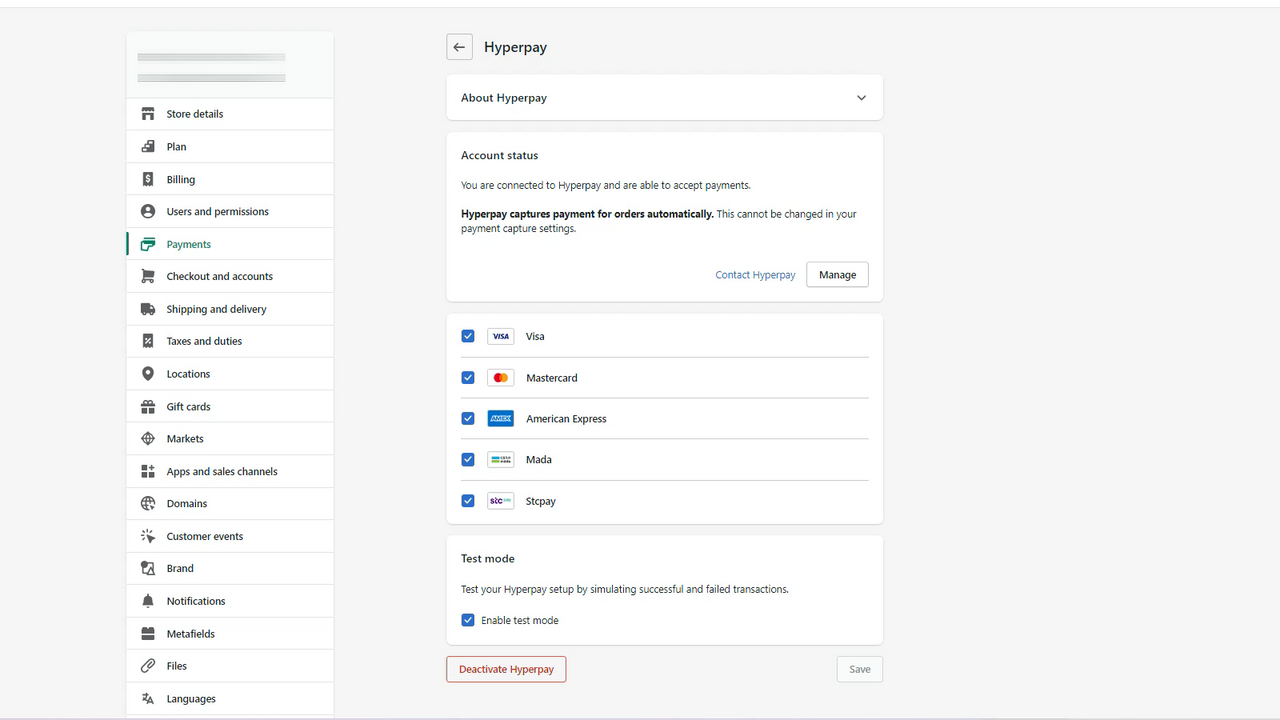
Task: Click the Users and permissions person icon
Action: tap(148, 211)
